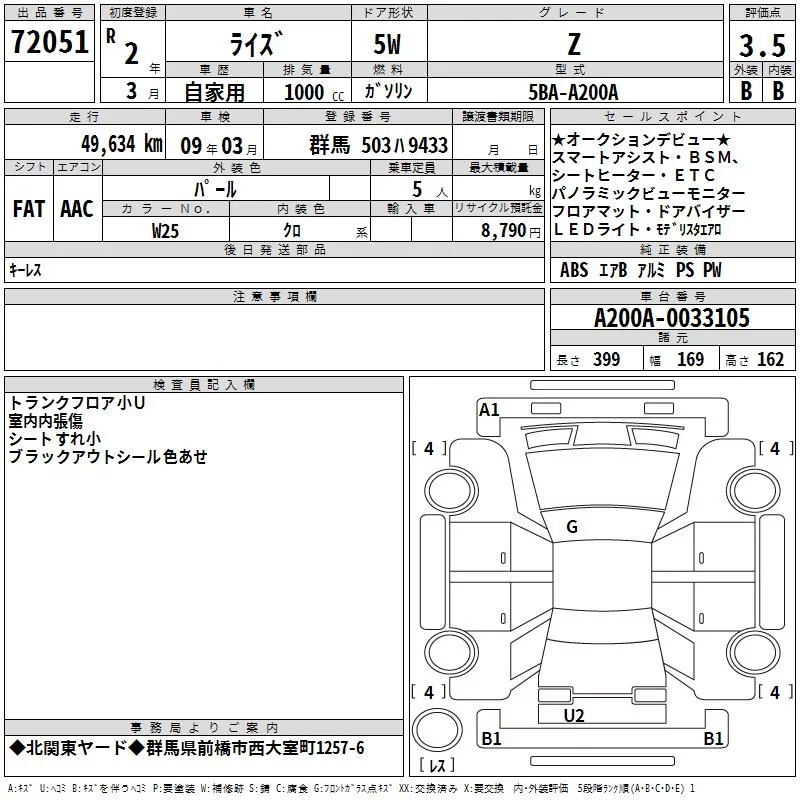
Task: Select the オークションデビュー sales point line
Action: click(x=641, y=139)
